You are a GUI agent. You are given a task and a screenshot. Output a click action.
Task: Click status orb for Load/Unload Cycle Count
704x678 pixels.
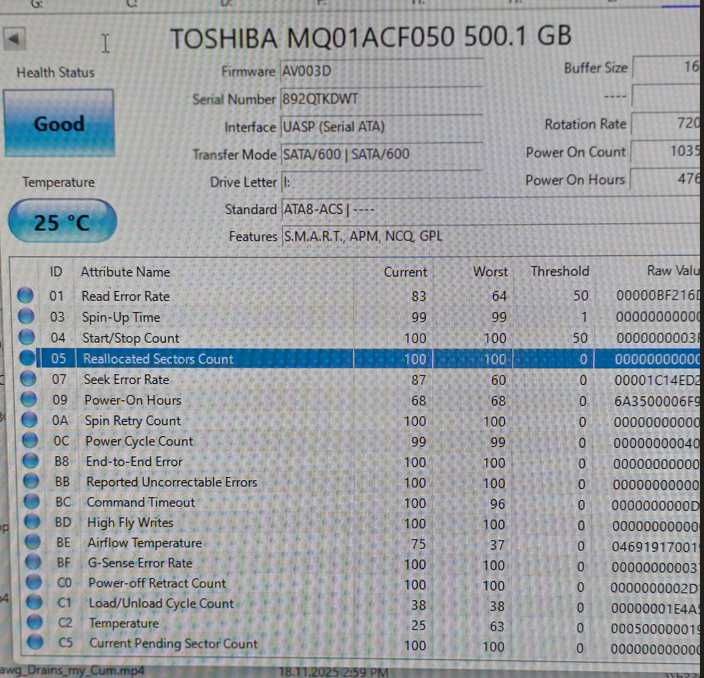[34, 603]
